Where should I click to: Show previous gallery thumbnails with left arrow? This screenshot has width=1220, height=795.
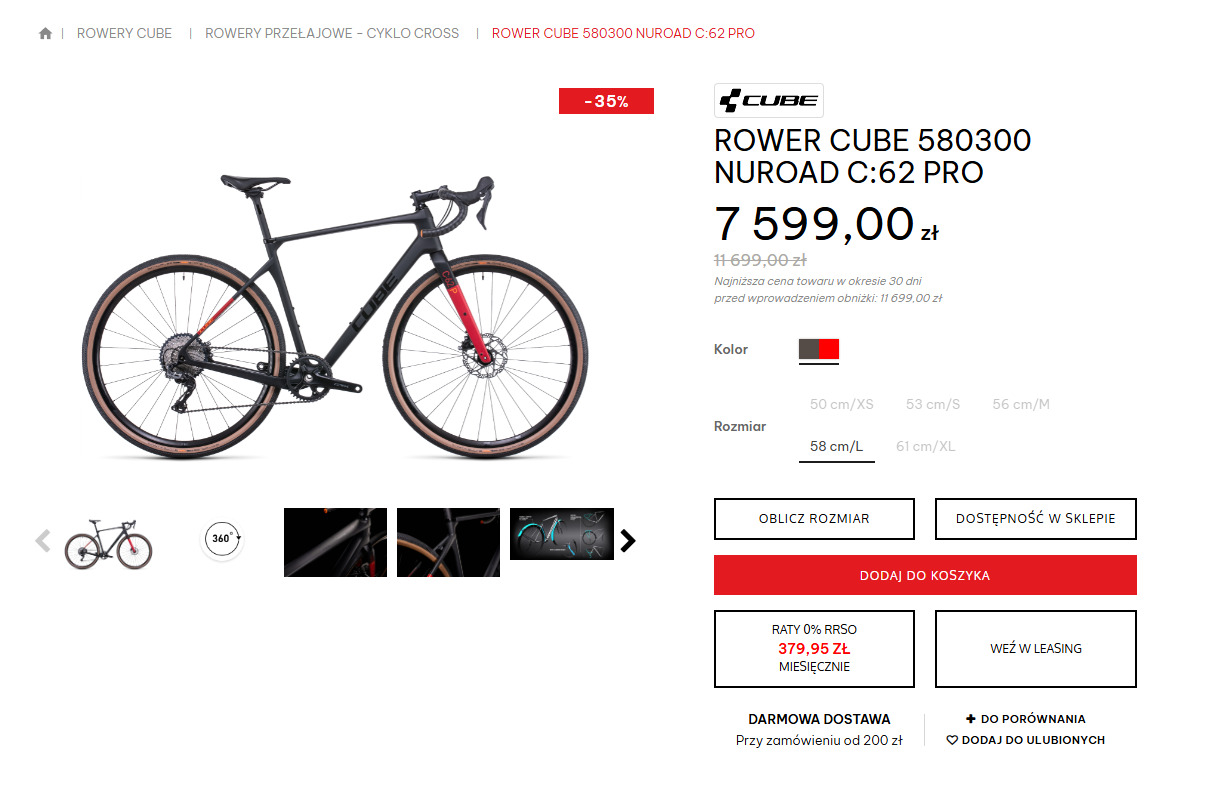pos(42,541)
